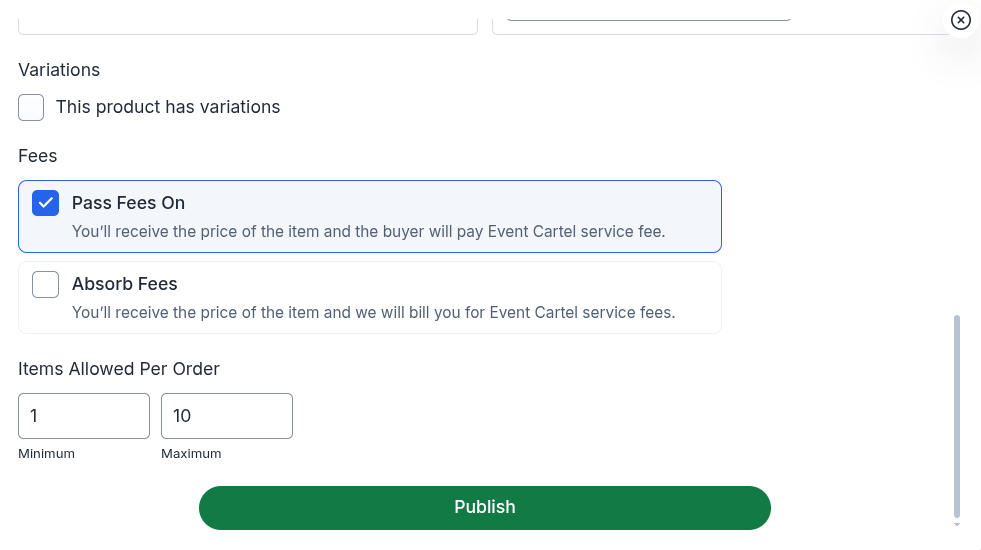The width and height of the screenshot is (981, 550).
Task: Click the 'Items Allowed Per Order' heading
Action: coord(119,369)
